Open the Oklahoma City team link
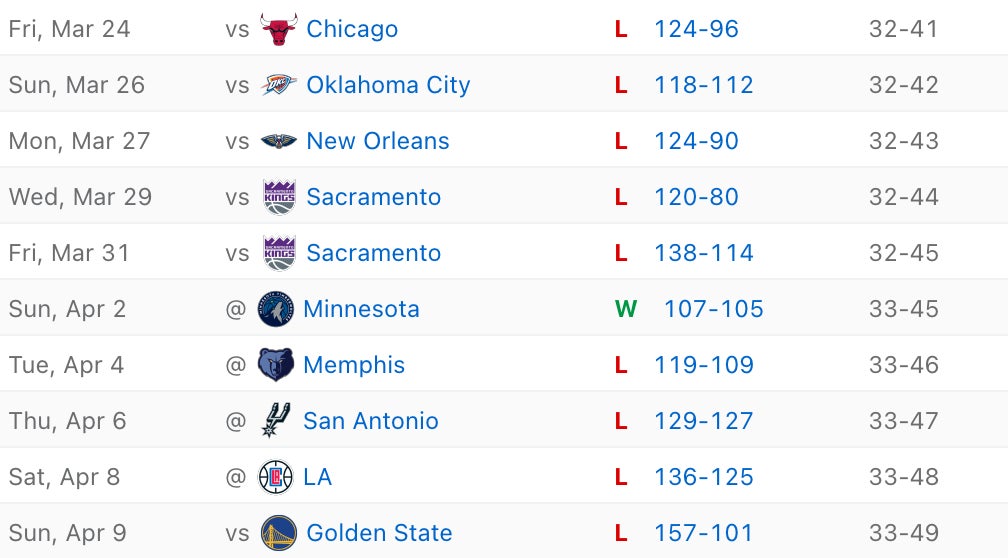The height and width of the screenshot is (558, 1008). click(x=388, y=85)
